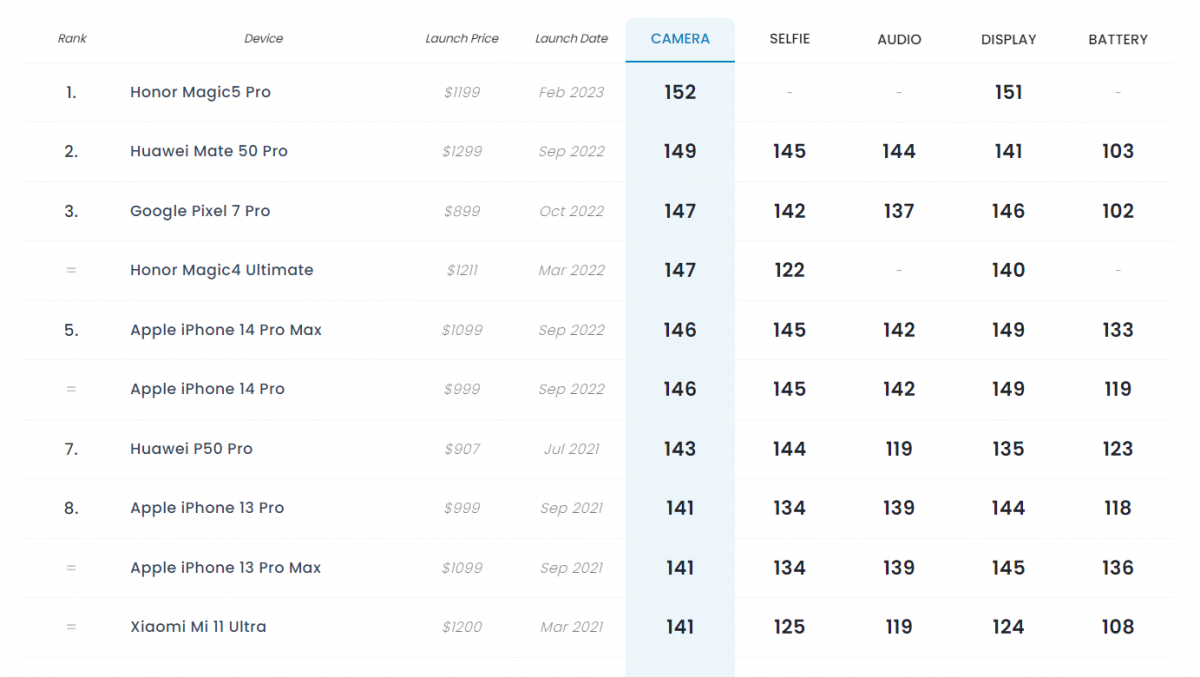This screenshot has height=677, width=1200.
Task: Open Apple iPhone 13 Pro Max link
Action: 225,568
